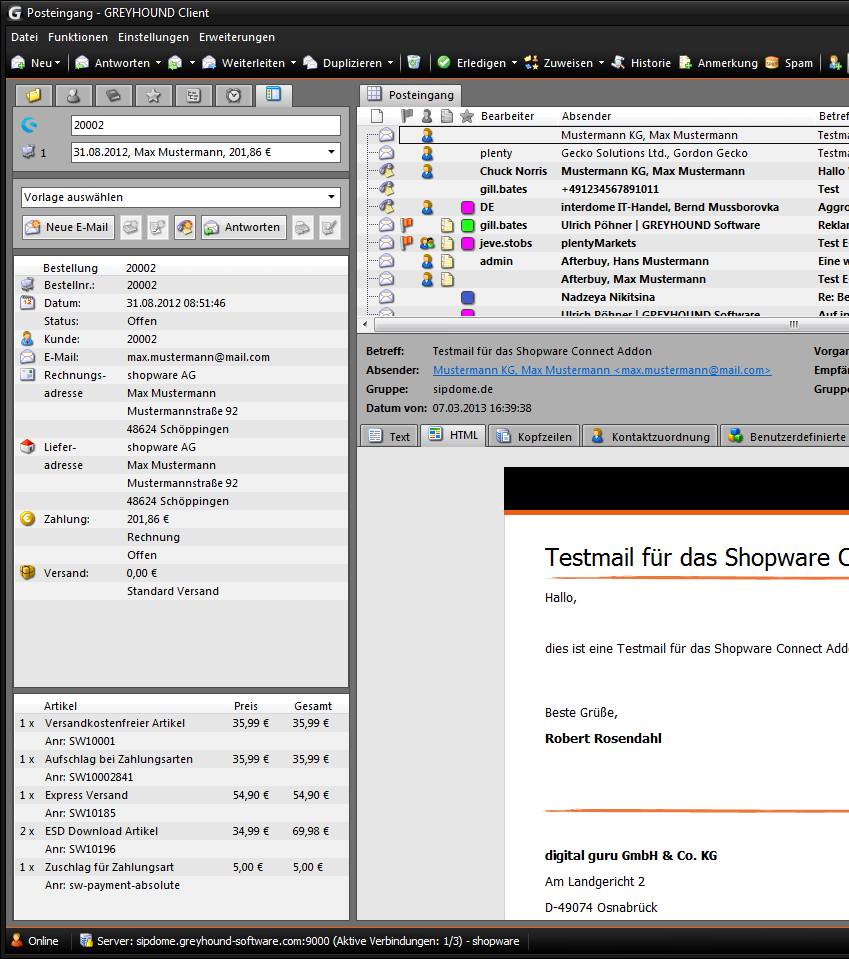Click the Weiterleiten toolbar button
Viewport: 849px width, 959px height.
[x=243, y=62]
